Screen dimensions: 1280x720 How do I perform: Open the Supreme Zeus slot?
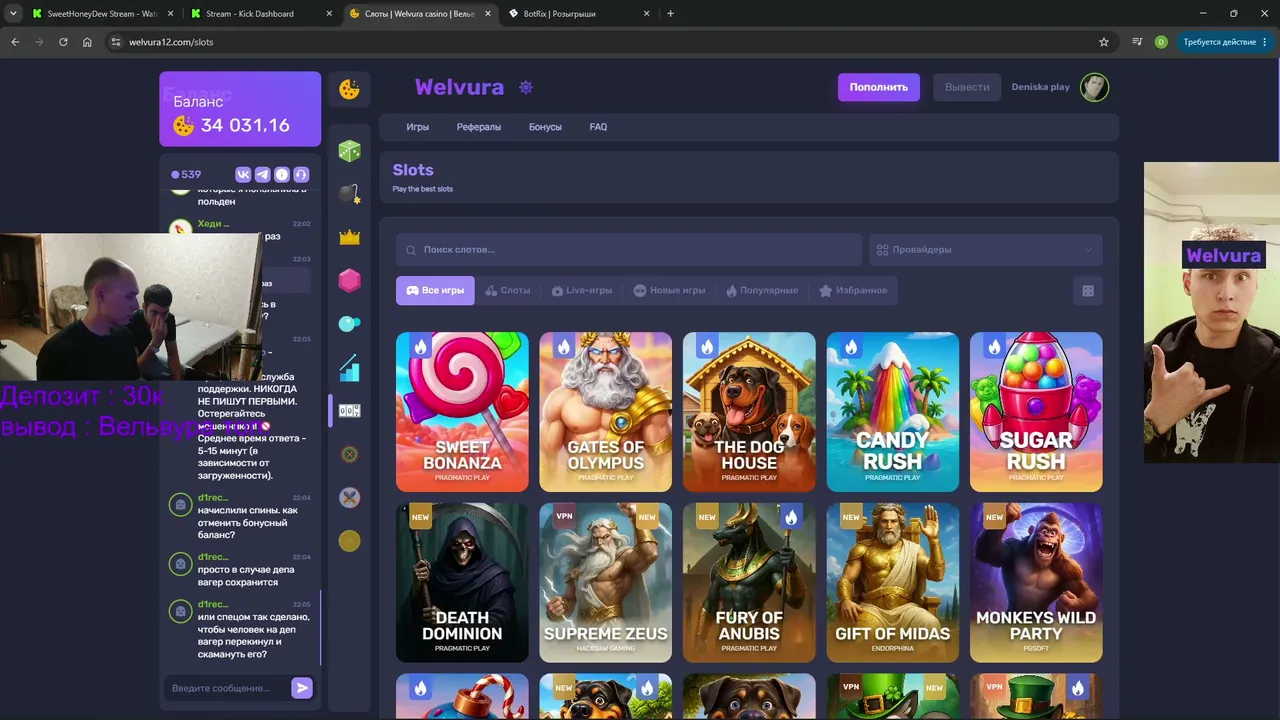pyautogui.click(x=605, y=582)
